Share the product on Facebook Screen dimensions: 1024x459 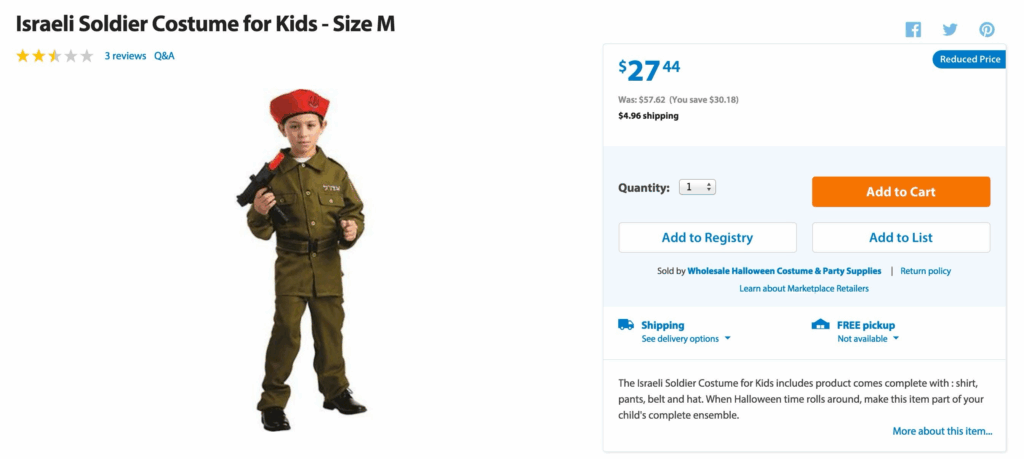(913, 30)
